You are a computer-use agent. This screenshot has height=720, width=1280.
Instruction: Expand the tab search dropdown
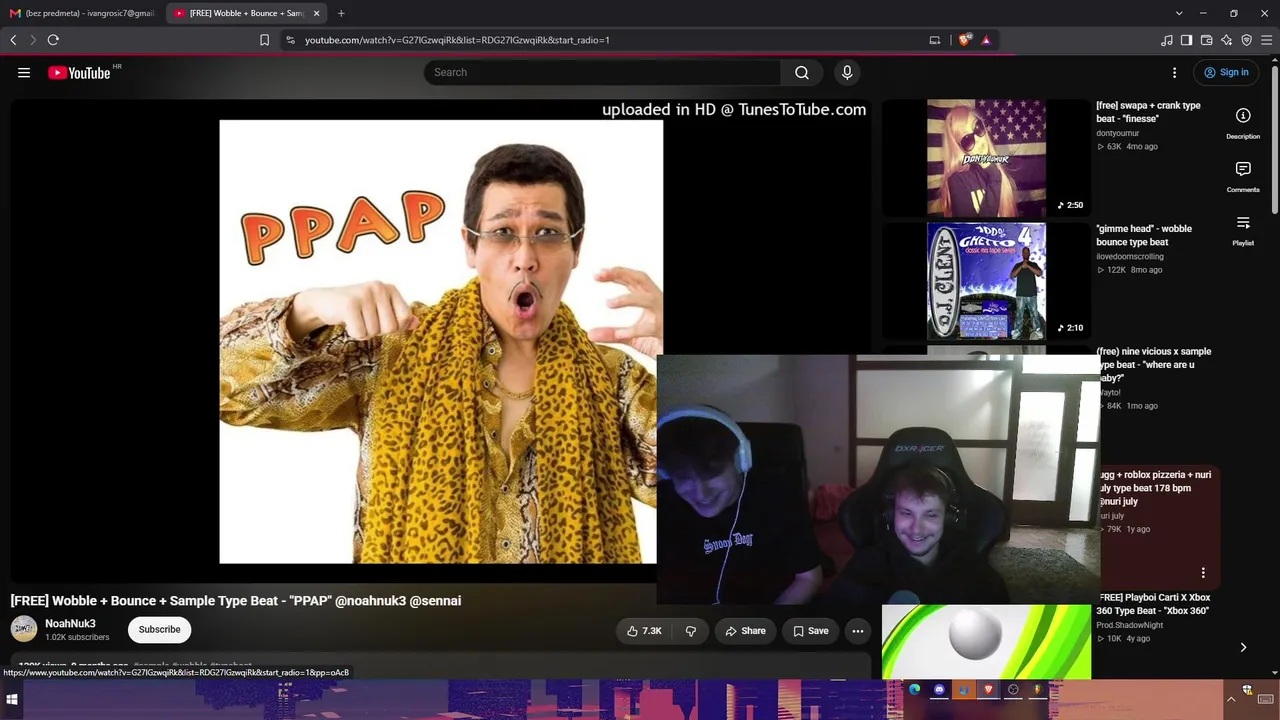[x=1179, y=13]
